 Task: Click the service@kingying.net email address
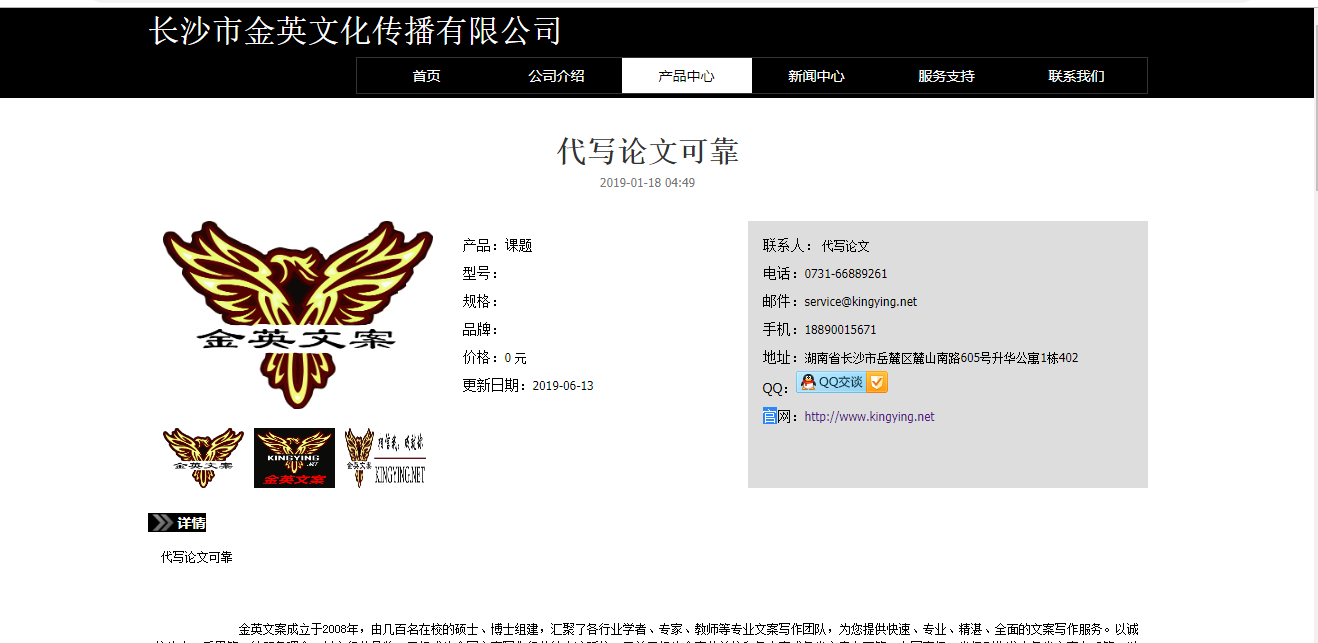tap(860, 302)
